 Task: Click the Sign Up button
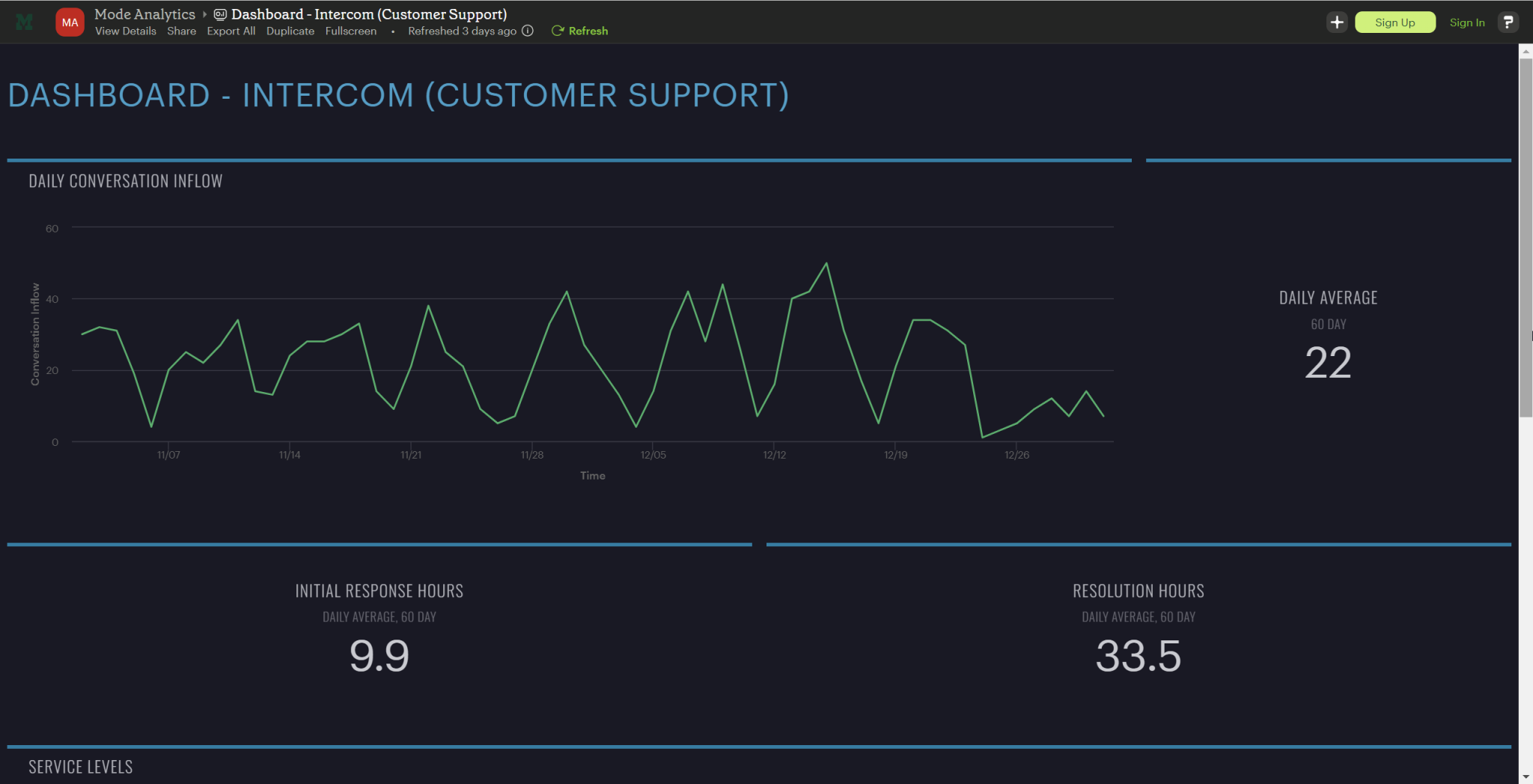[x=1395, y=22]
